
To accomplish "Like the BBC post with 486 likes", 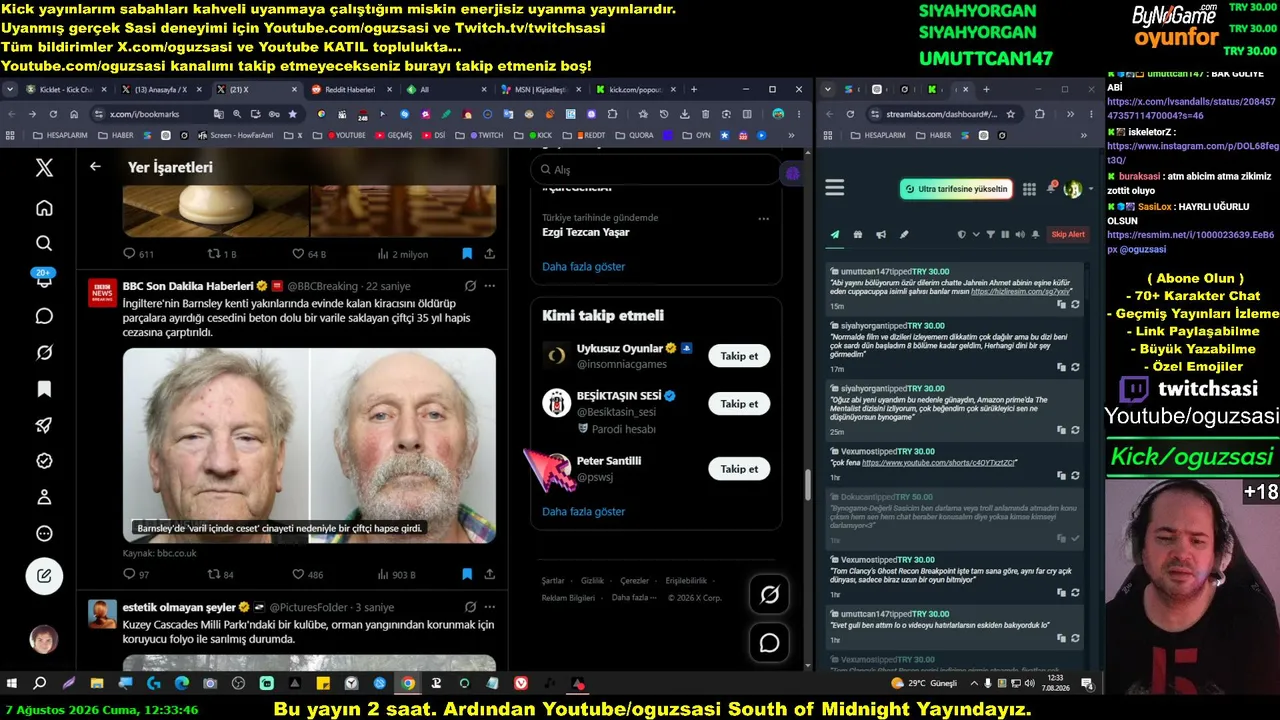I will click(297, 574).
